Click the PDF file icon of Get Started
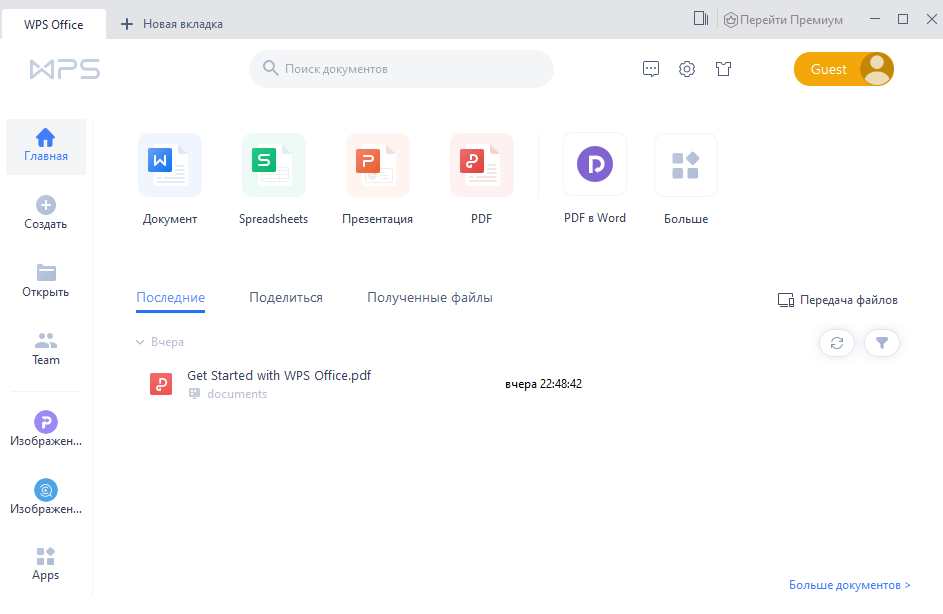The image size is (943, 614). [161, 384]
